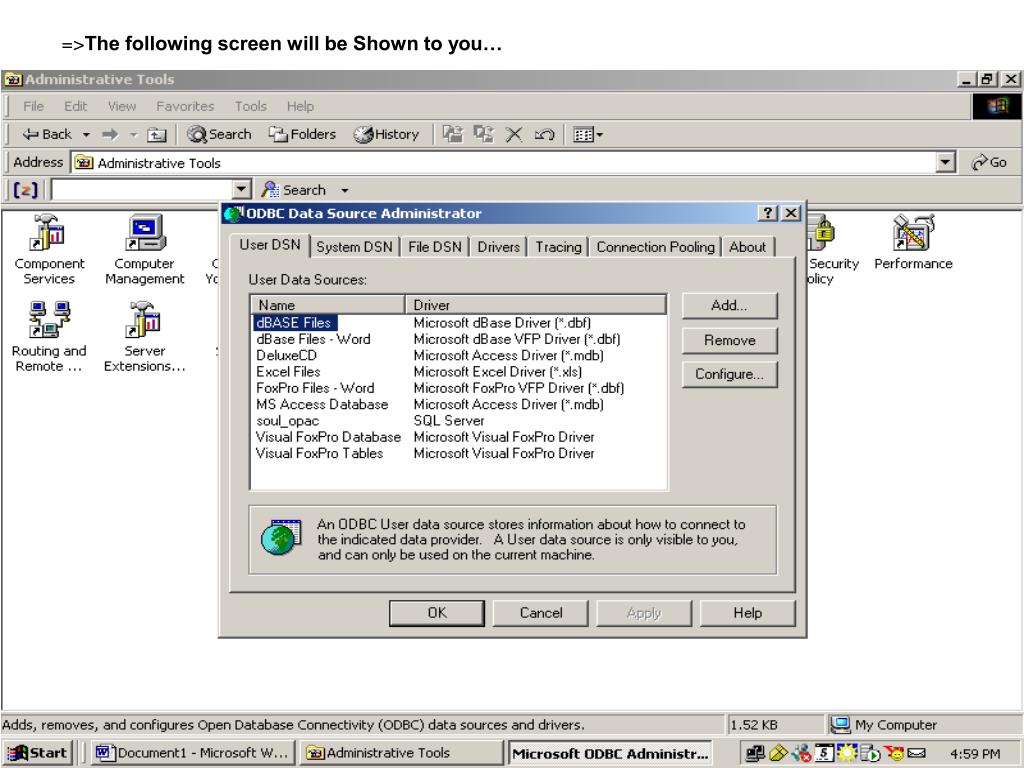Switch to the File DSN tab

[x=434, y=247]
